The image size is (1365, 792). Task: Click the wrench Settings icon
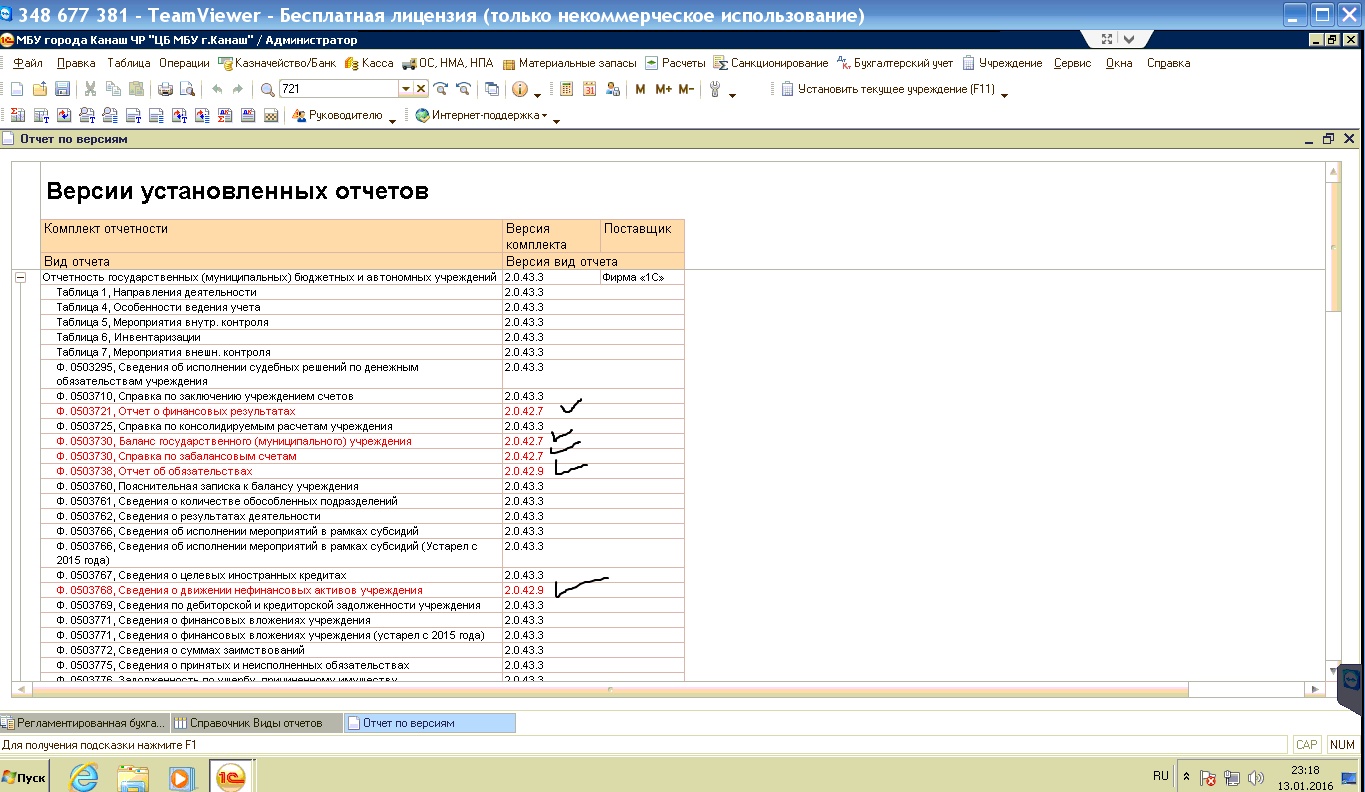pyautogui.click(x=715, y=89)
